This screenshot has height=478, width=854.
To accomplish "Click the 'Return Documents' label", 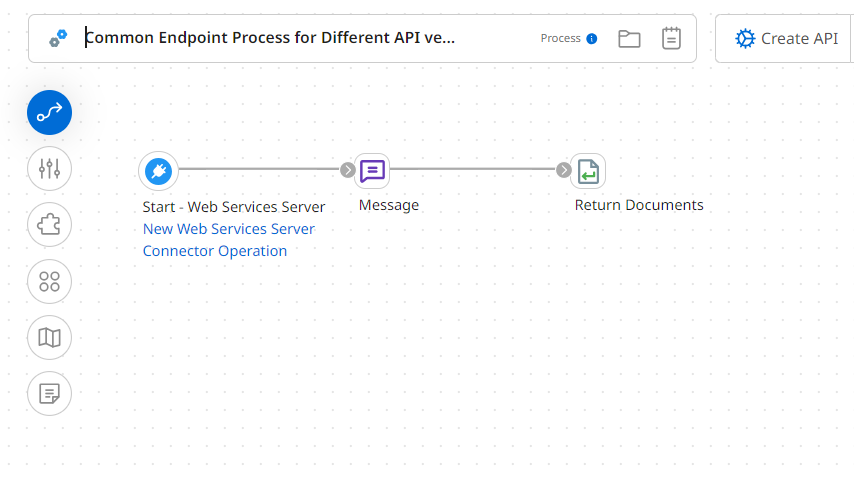I will [639, 205].
